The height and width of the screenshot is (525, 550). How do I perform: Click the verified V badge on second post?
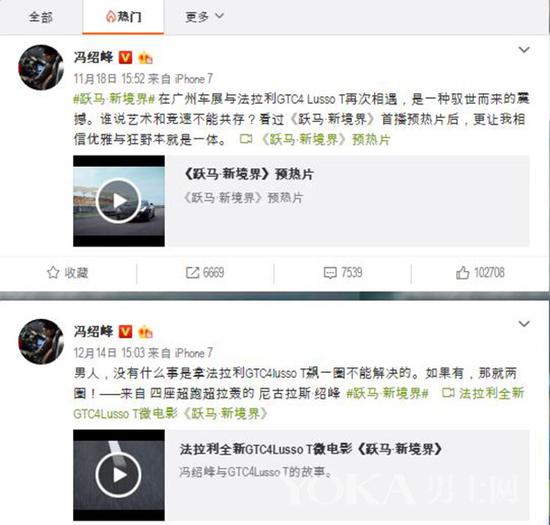tap(126, 331)
